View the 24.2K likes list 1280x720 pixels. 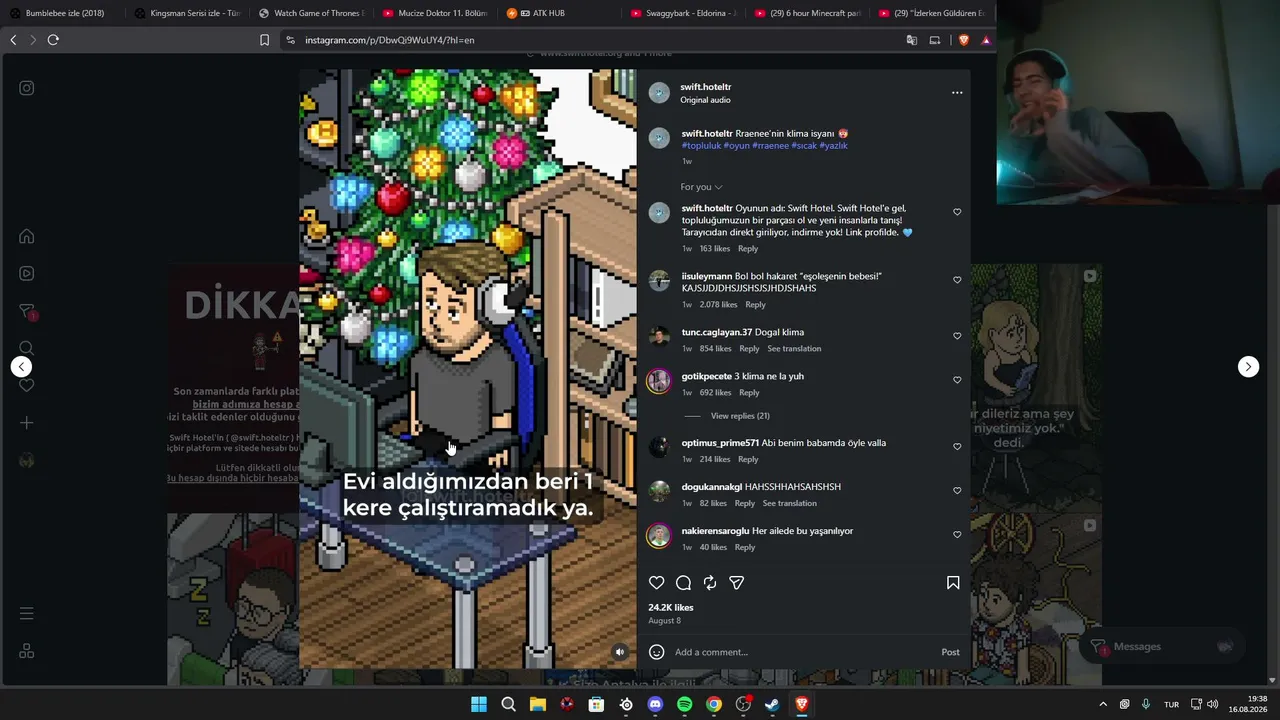click(x=671, y=608)
